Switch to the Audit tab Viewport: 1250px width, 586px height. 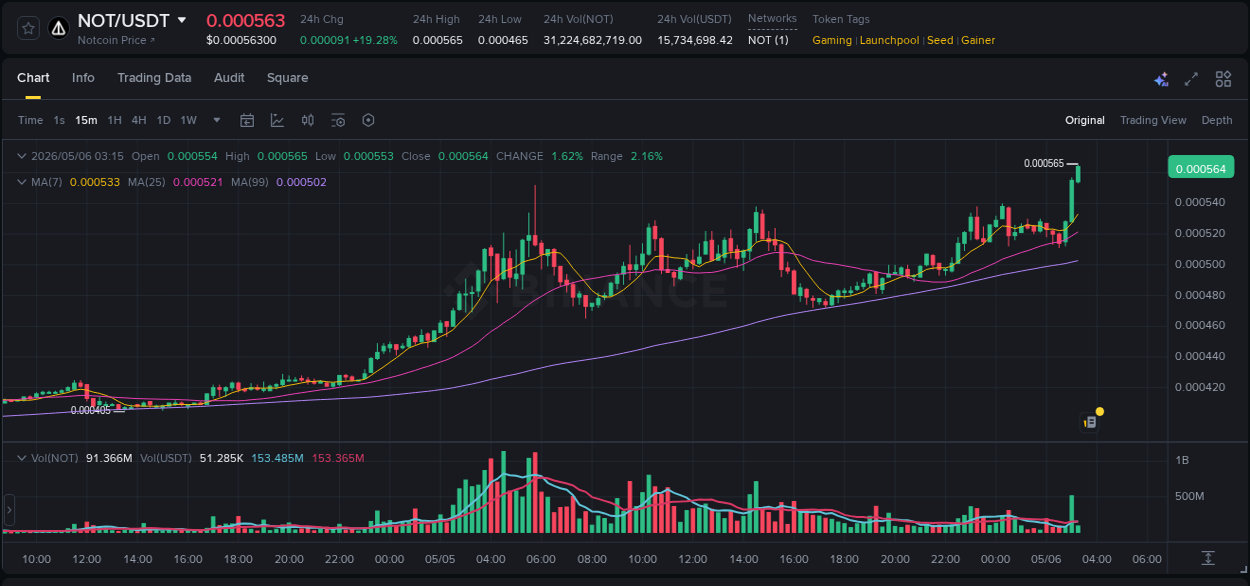[229, 78]
